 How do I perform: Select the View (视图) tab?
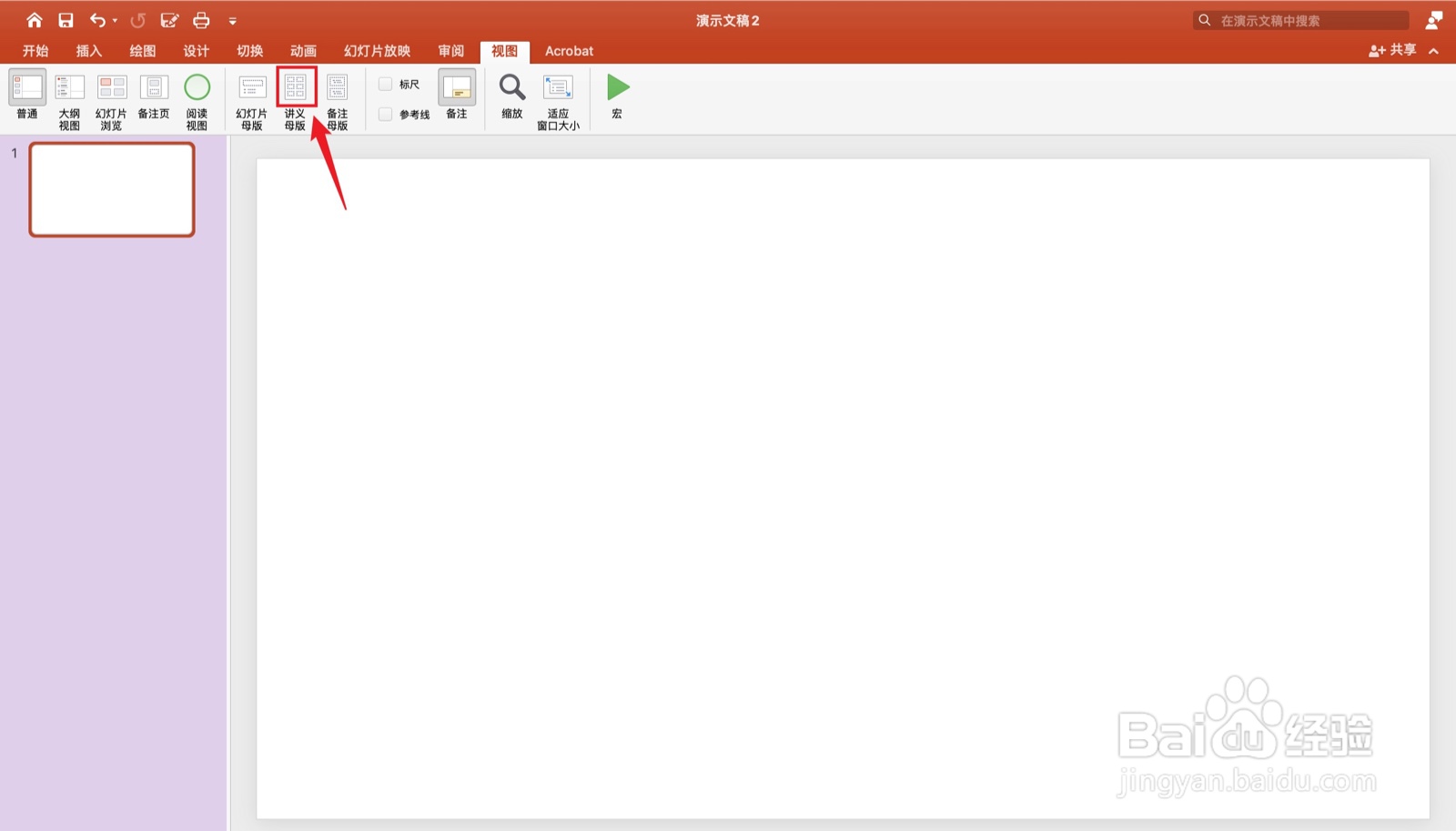(505, 51)
